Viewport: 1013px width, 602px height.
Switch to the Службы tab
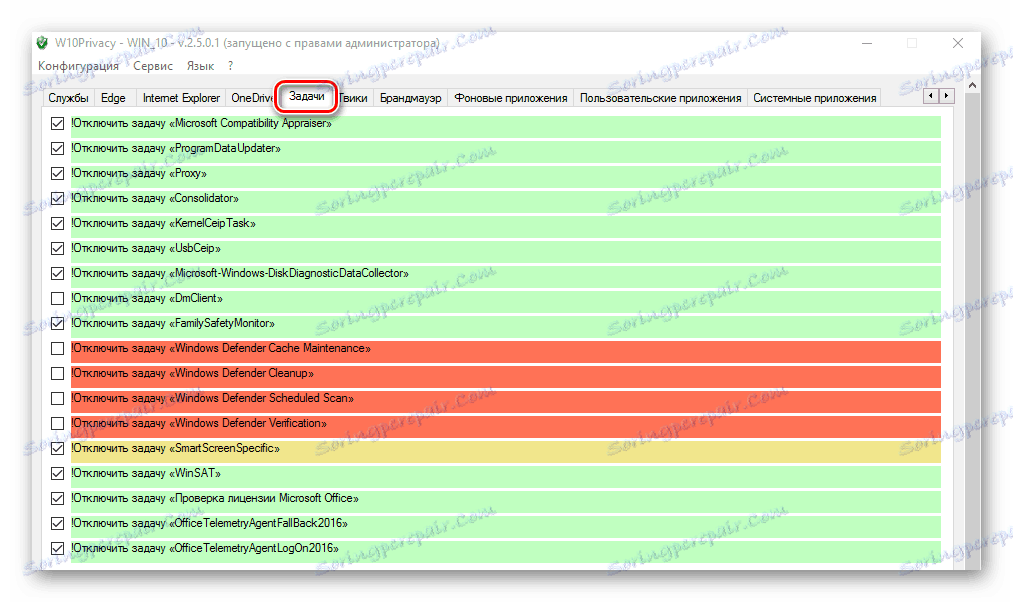point(67,98)
